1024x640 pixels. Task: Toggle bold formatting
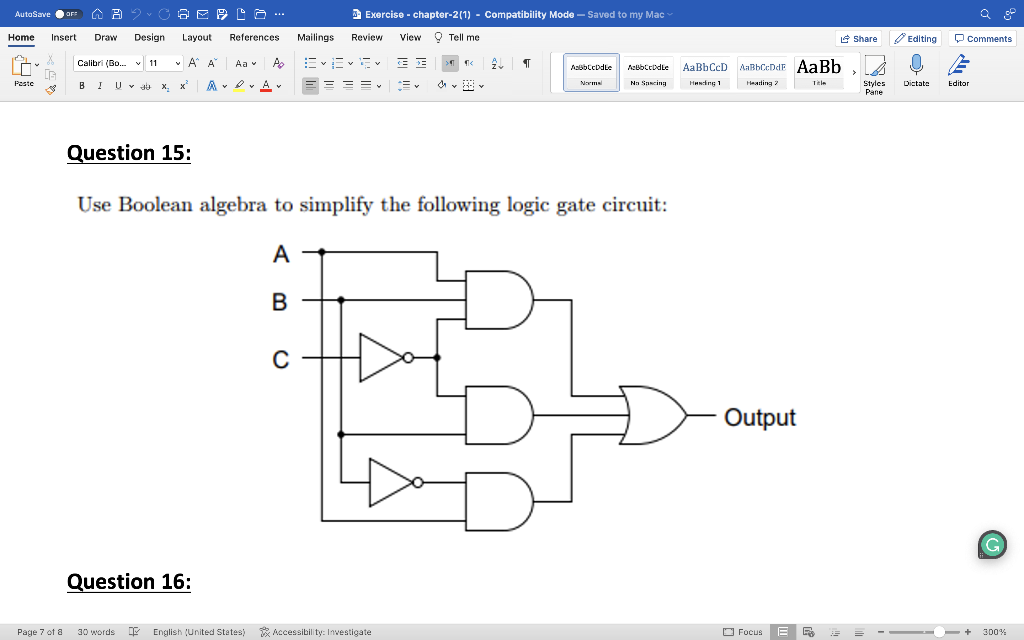81,85
